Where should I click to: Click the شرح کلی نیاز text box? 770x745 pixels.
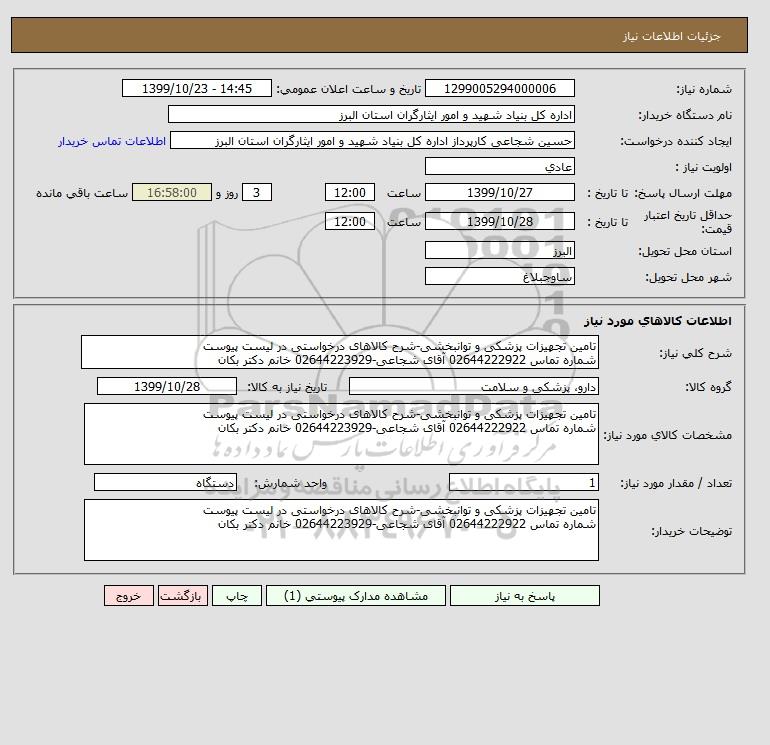(340, 353)
